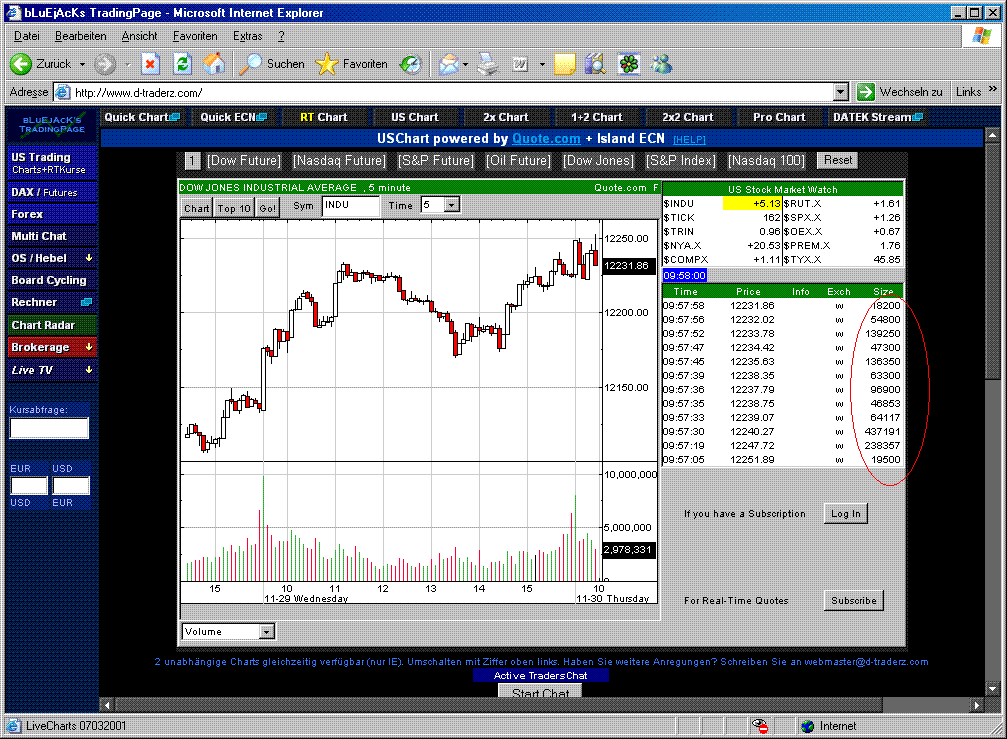Print the page with printer icon
The image size is (1007, 739).
[488, 64]
